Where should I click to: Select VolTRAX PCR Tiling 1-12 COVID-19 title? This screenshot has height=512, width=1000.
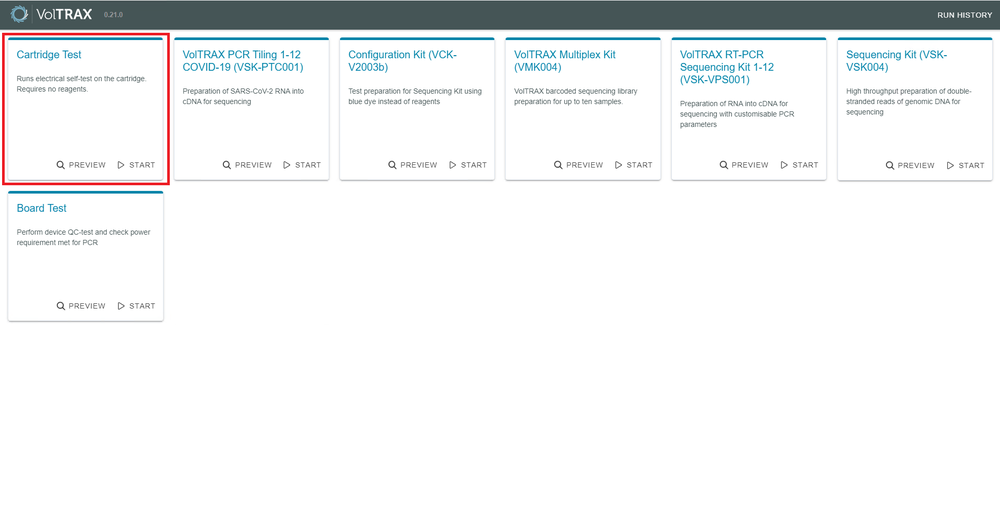pos(243,61)
